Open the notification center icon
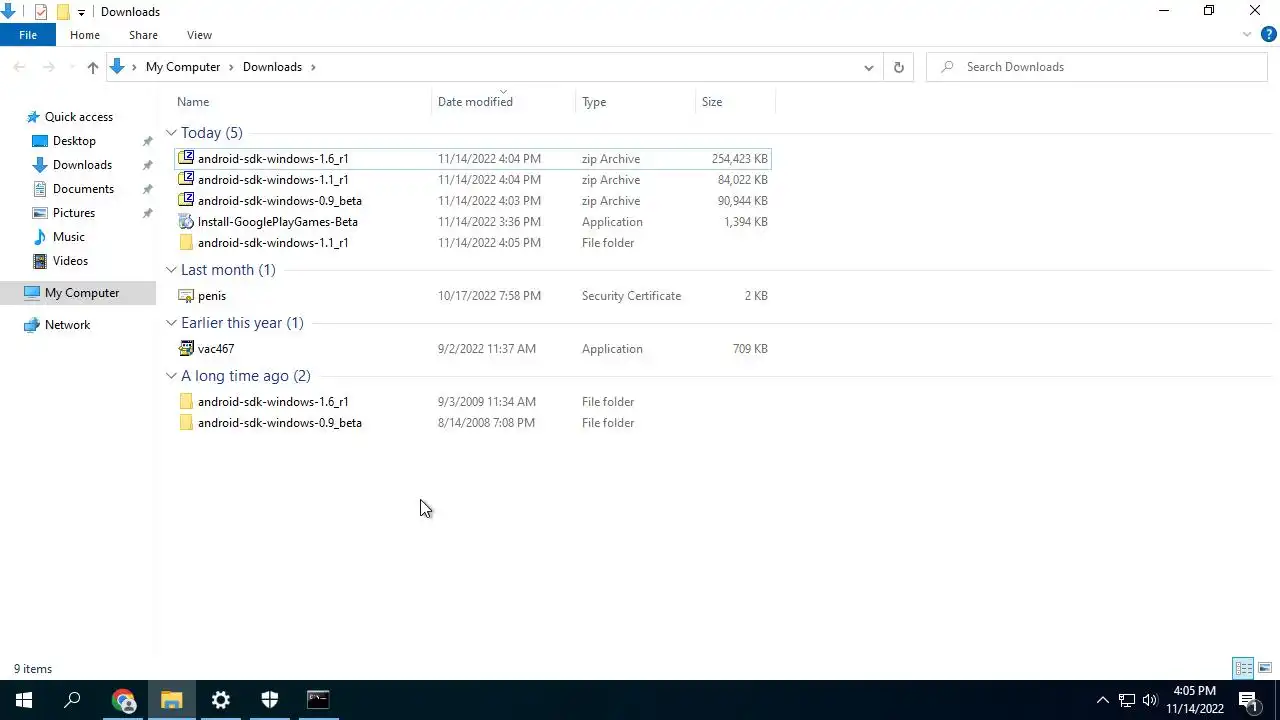The height and width of the screenshot is (720, 1280). 1248,700
